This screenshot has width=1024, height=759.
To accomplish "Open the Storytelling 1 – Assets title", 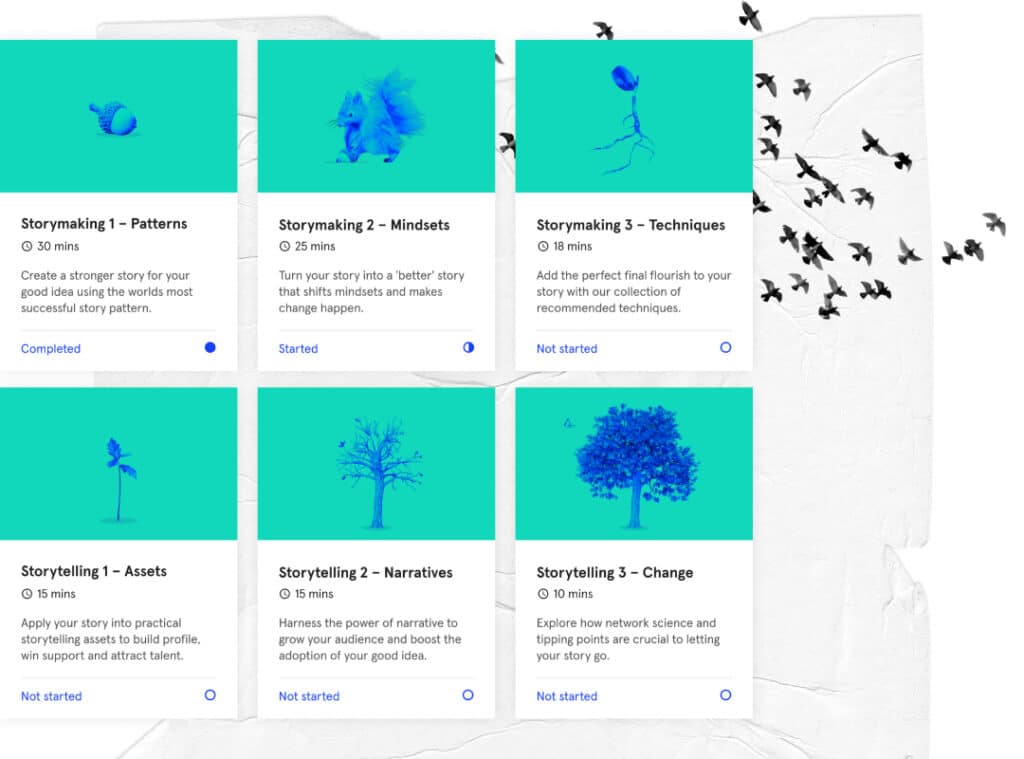I will click(94, 572).
